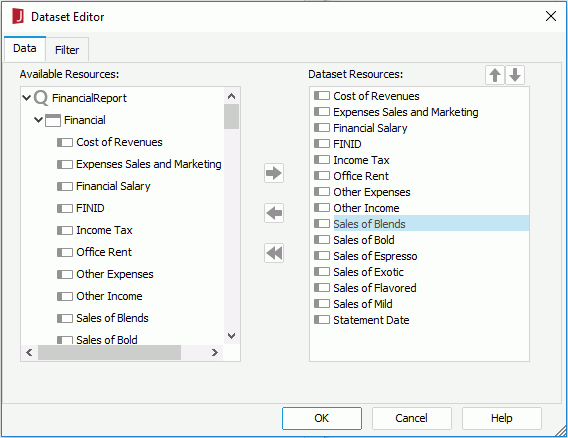This screenshot has width=568, height=438.
Task: Select the Data tab
Action: [x=25, y=48]
